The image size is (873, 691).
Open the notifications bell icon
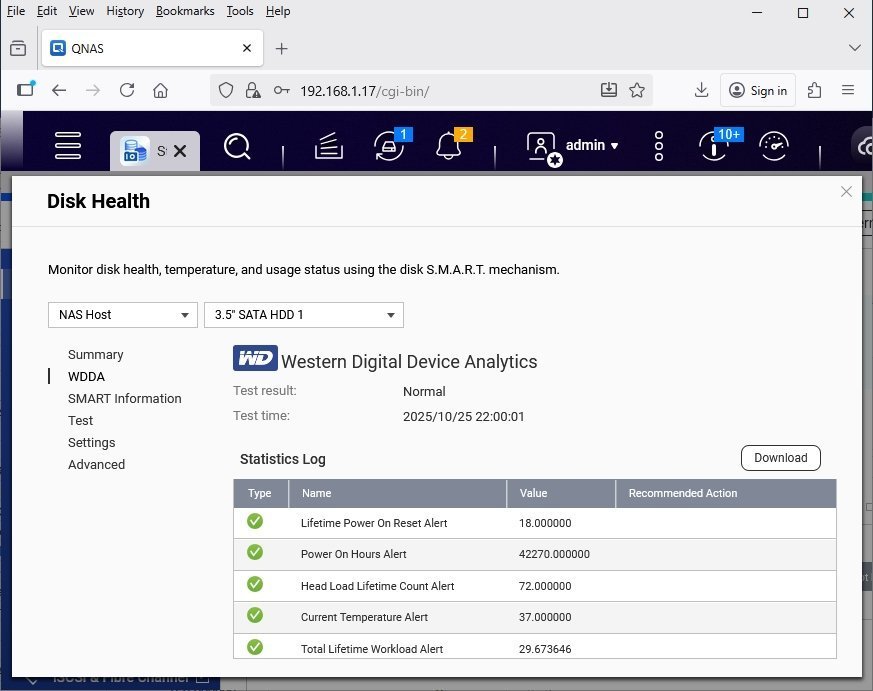click(449, 146)
